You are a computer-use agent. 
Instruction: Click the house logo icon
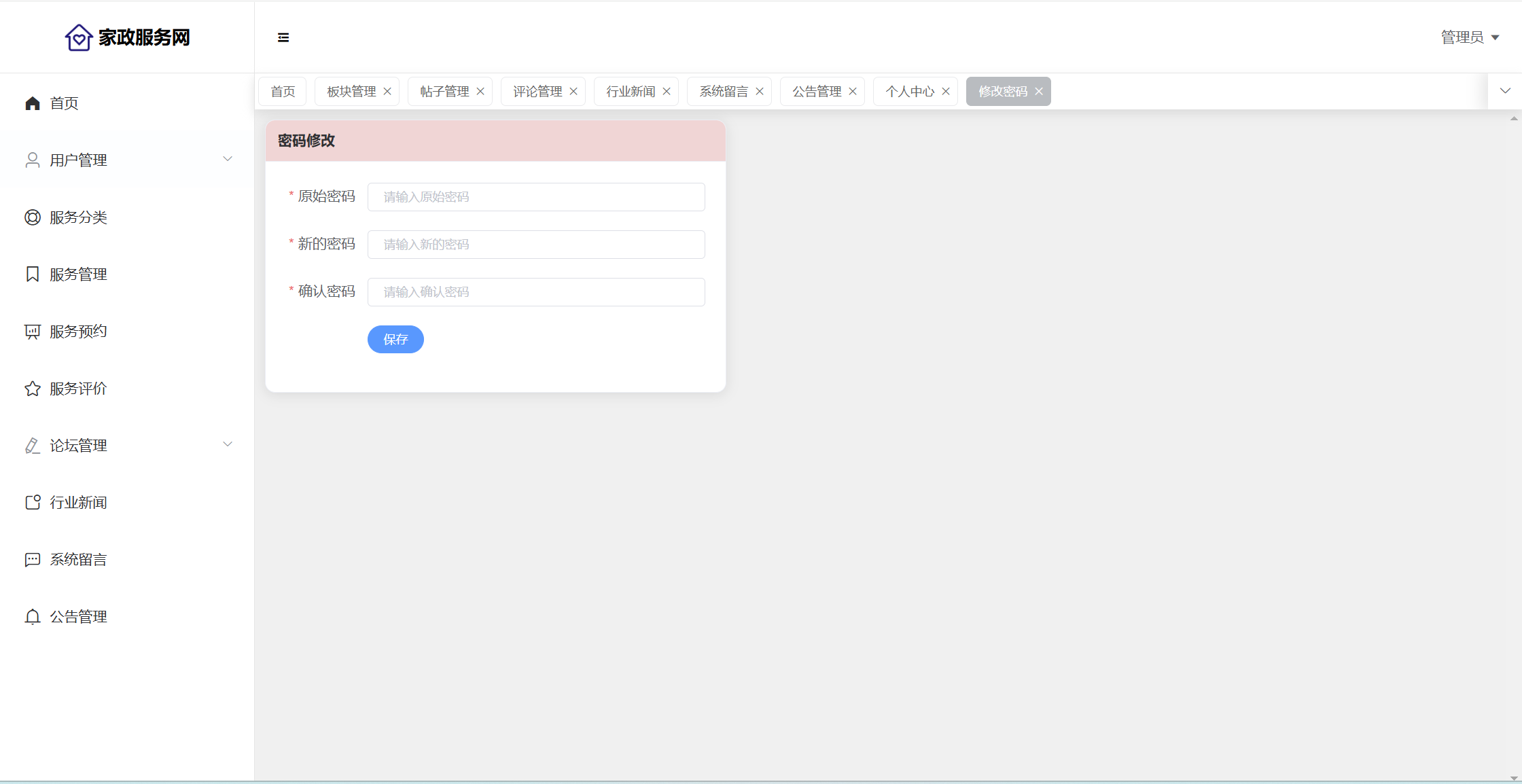(78, 37)
